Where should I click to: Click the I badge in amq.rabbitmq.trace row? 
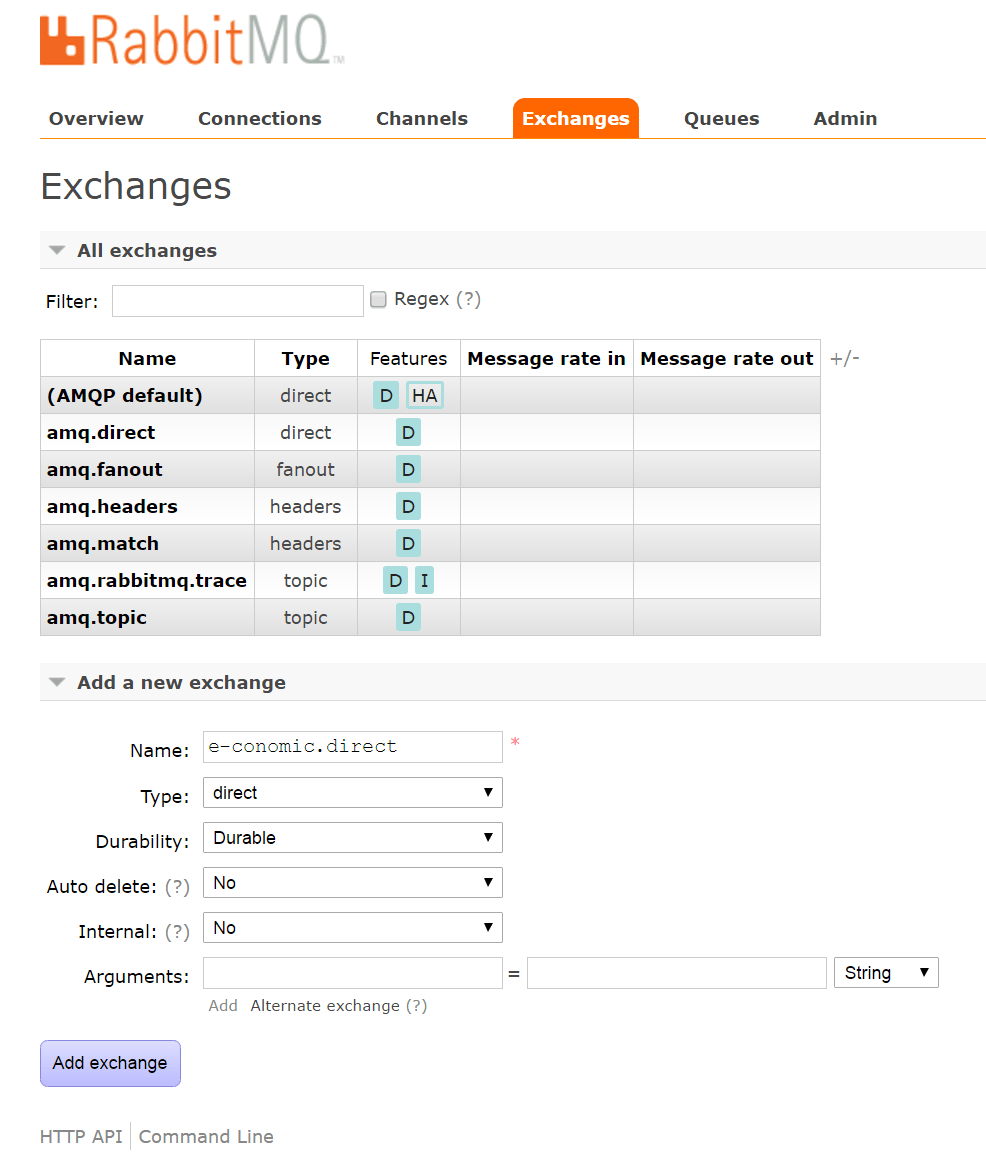point(424,581)
